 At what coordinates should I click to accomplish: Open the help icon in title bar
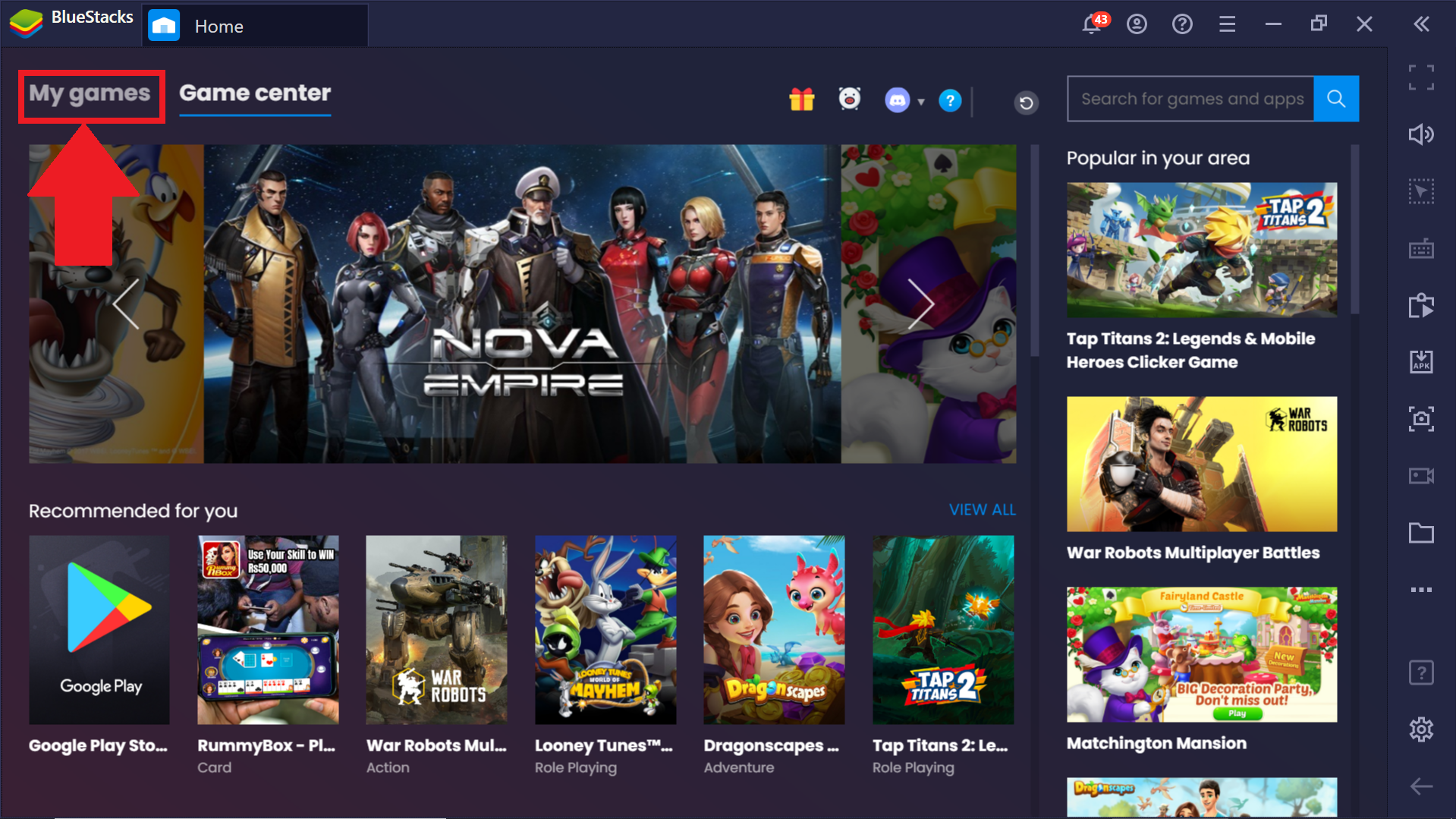[1182, 24]
